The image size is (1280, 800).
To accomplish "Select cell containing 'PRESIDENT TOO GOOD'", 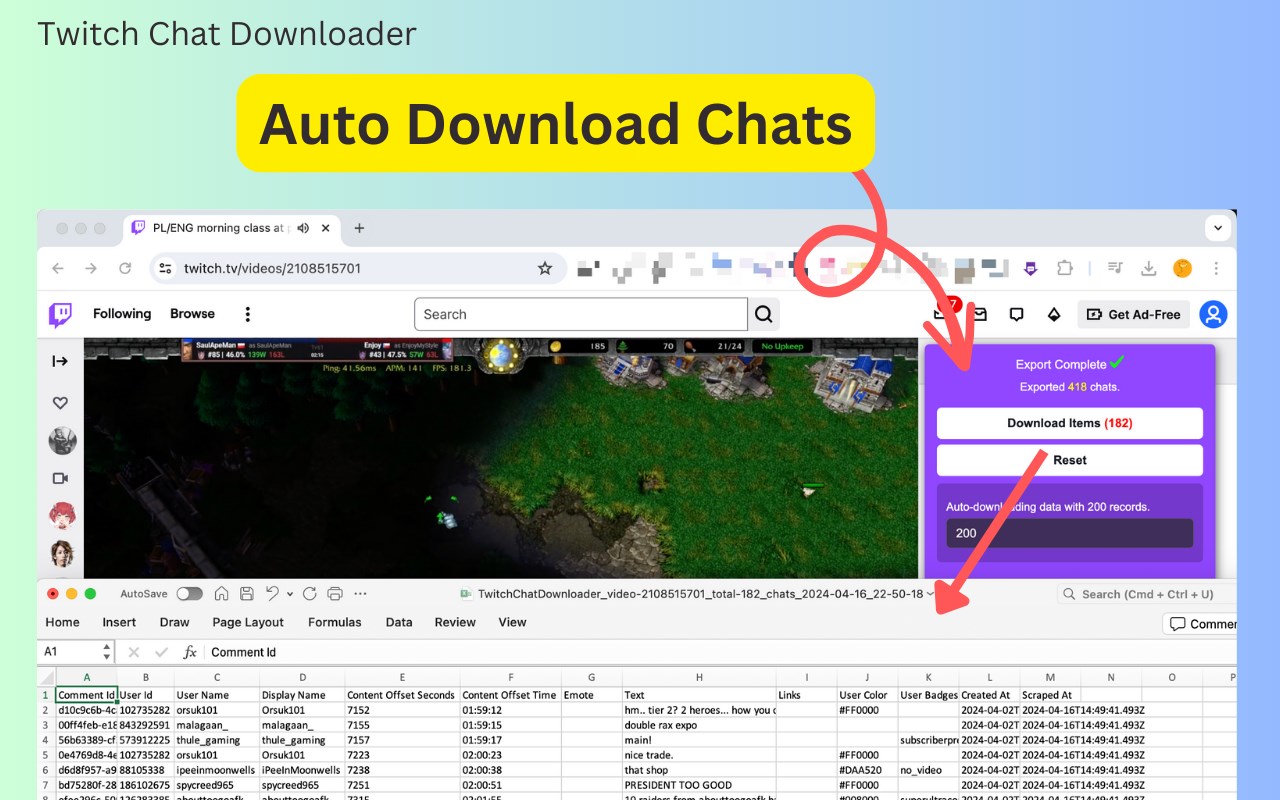I will click(x=699, y=785).
